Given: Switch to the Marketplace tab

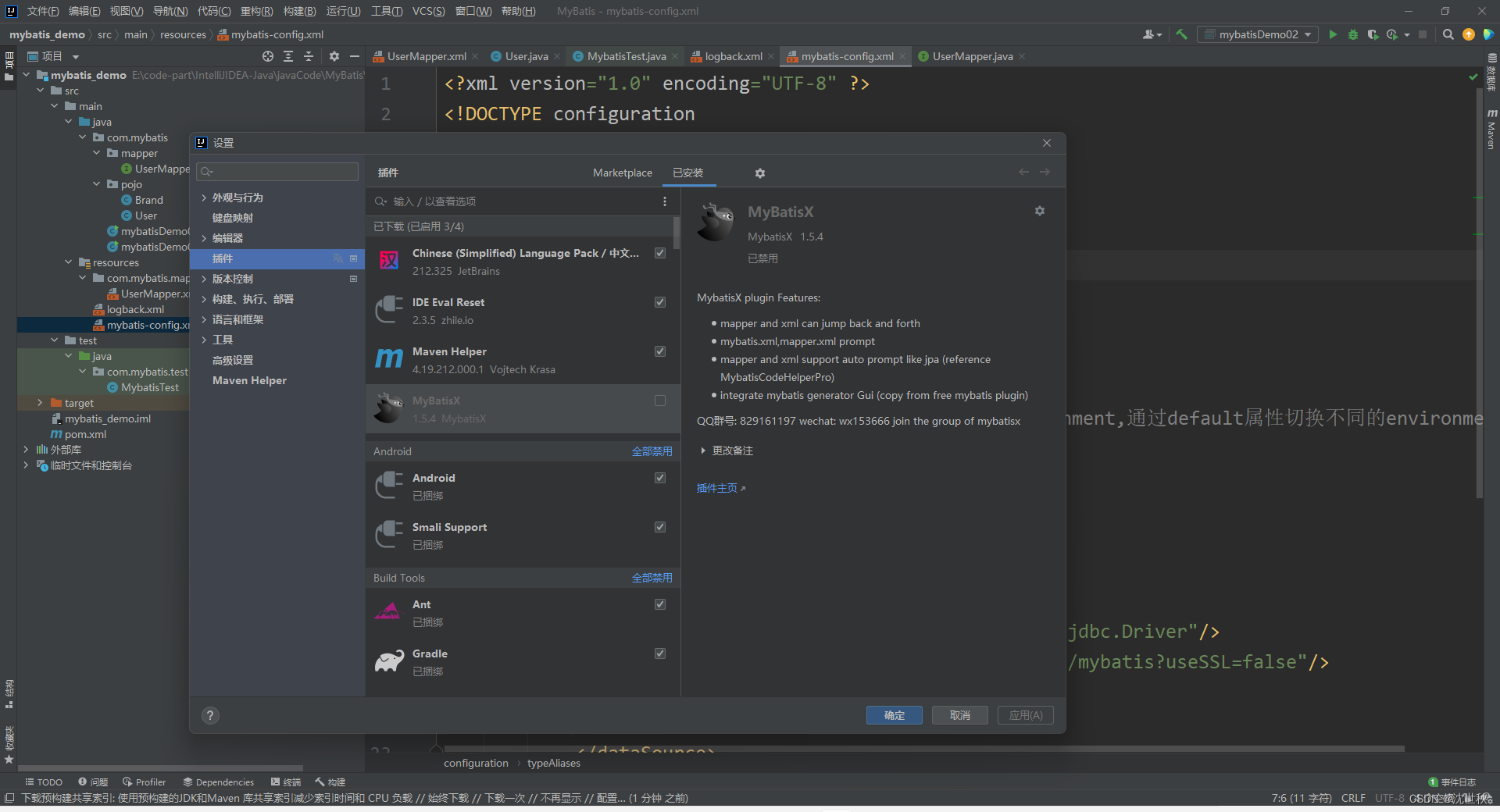Looking at the screenshot, I should pyautogui.click(x=623, y=173).
